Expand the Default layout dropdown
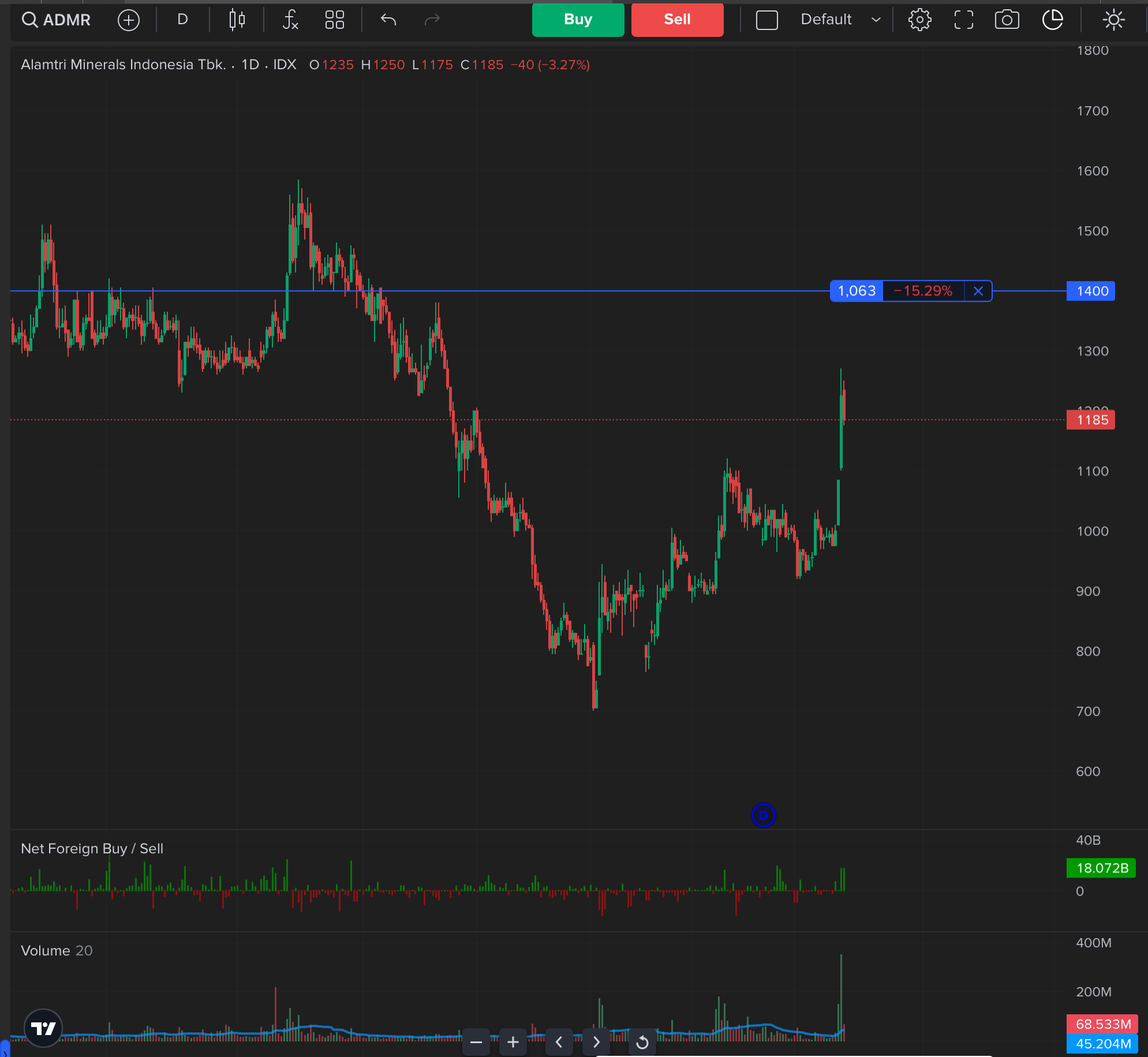This screenshot has height=1057, width=1148. [x=840, y=20]
